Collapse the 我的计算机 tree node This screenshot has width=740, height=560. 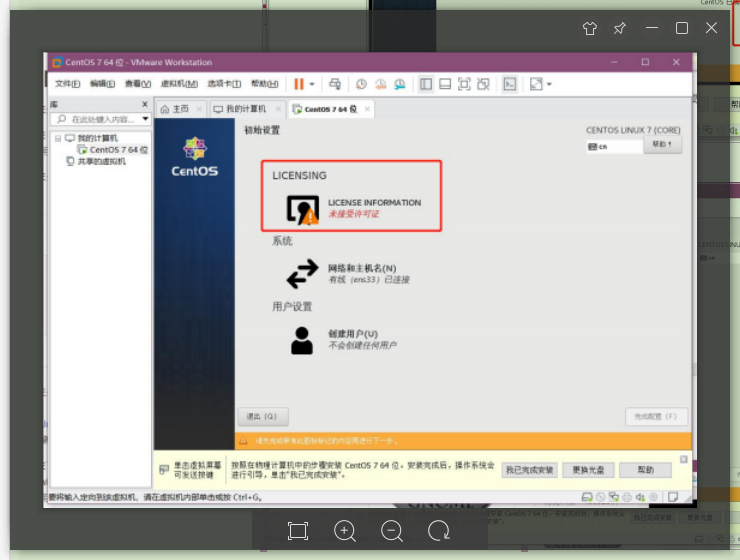[58, 138]
